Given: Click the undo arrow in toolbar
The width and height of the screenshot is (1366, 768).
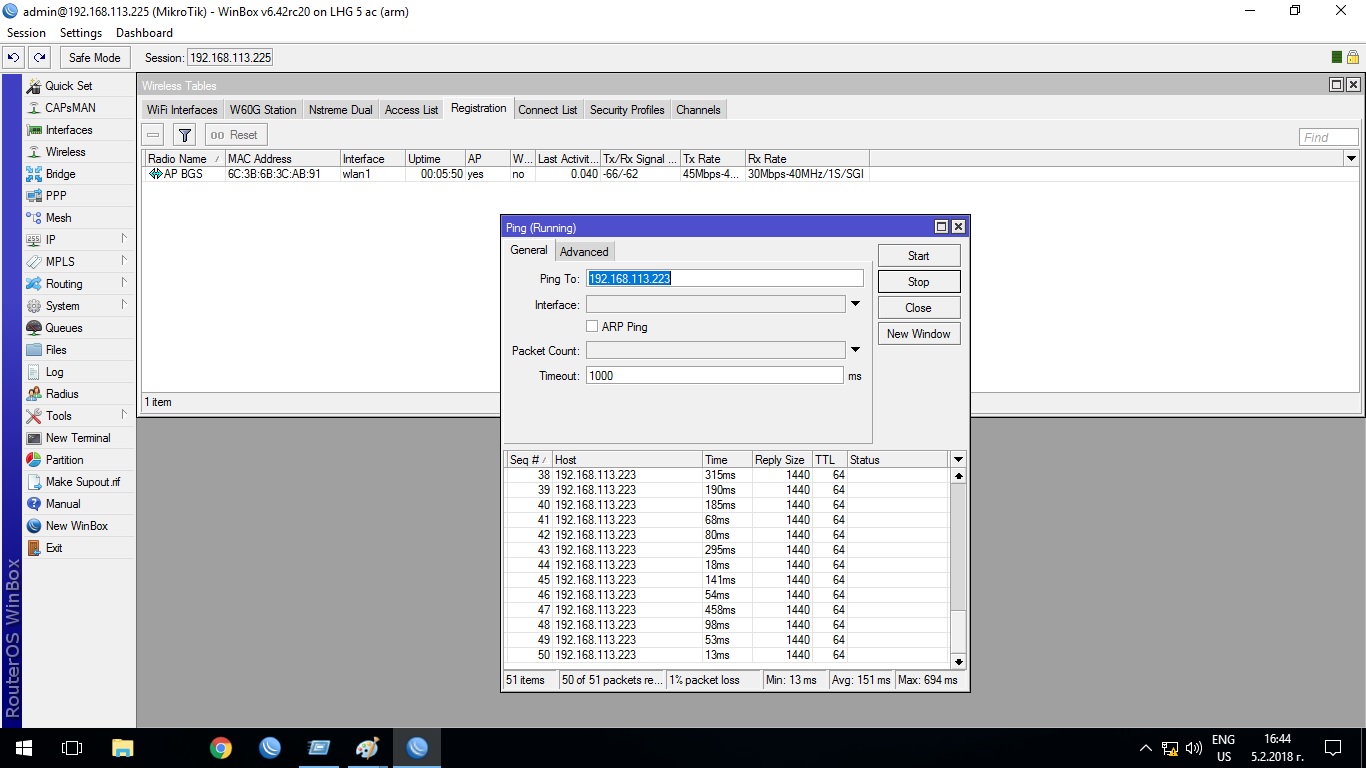Looking at the screenshot, I should (14, 58).
